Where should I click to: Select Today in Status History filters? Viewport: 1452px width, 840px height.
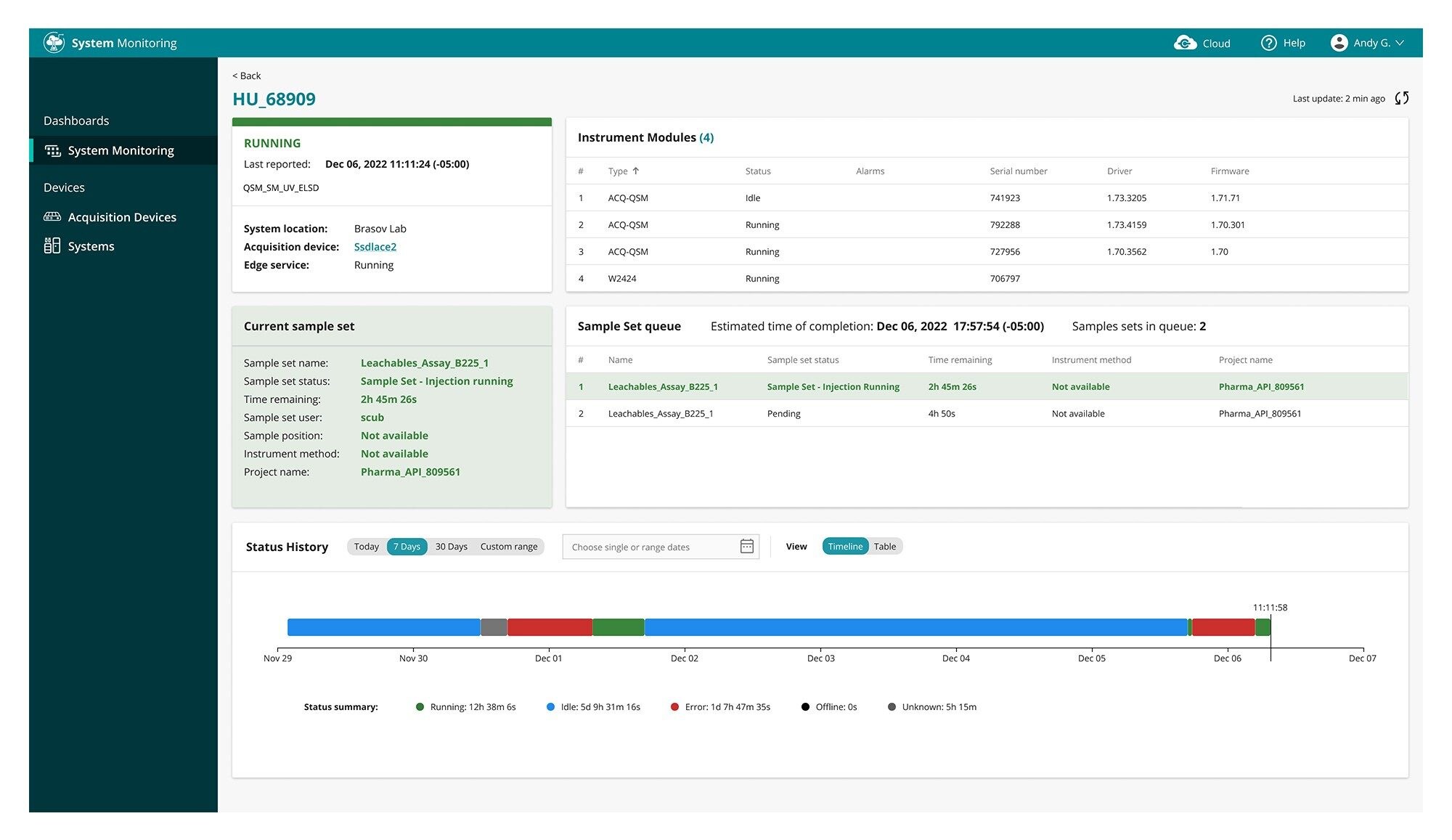point(365,546)
